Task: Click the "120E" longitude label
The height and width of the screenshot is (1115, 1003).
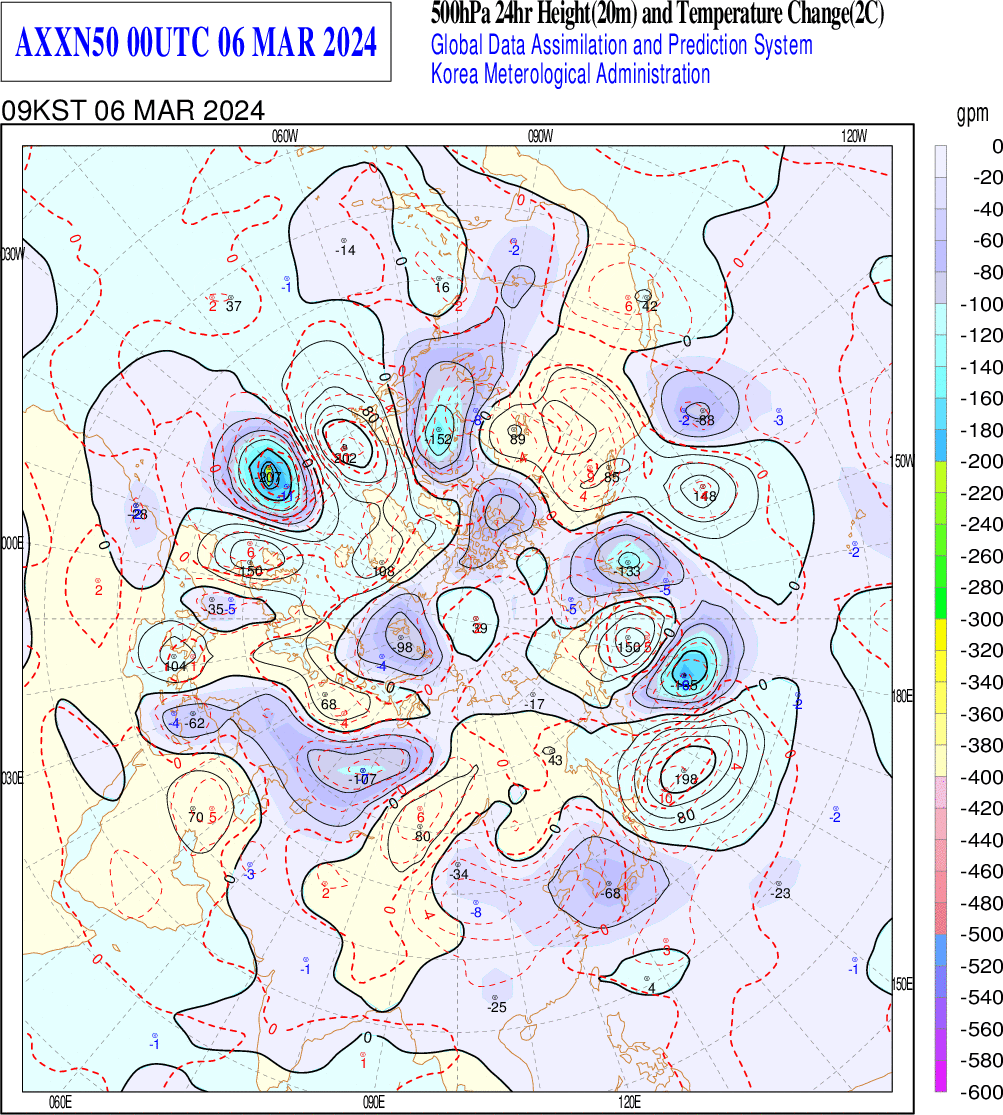Action: tap(630, 1103)
